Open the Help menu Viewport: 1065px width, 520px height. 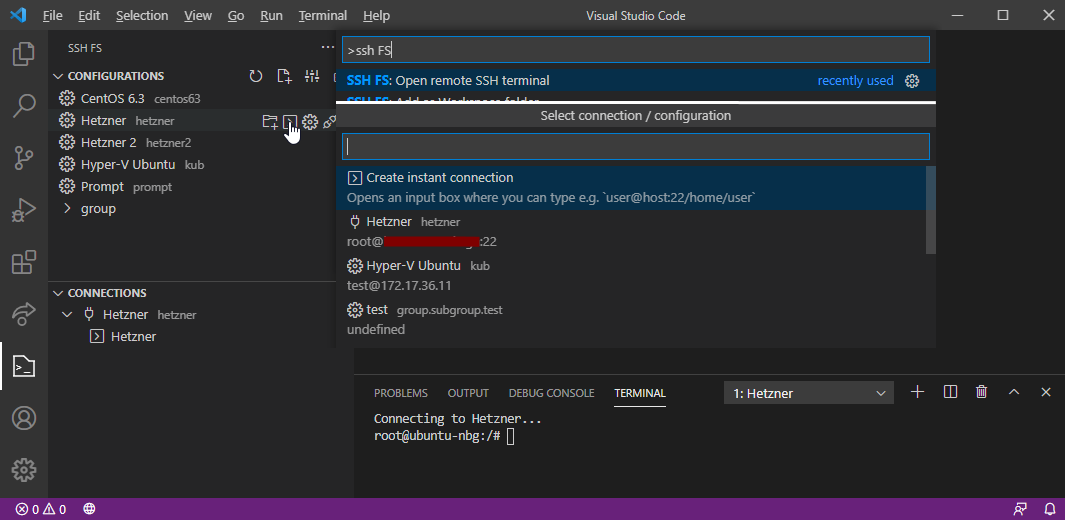pos(376,16)
